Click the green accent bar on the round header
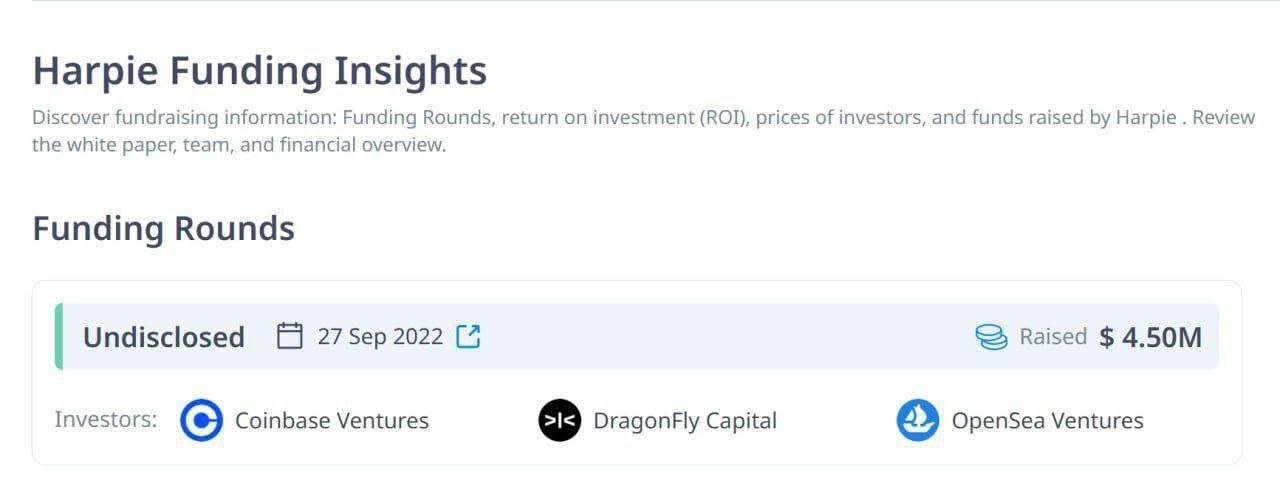This screenshot has height=500, width=1280. coord(58,336)
